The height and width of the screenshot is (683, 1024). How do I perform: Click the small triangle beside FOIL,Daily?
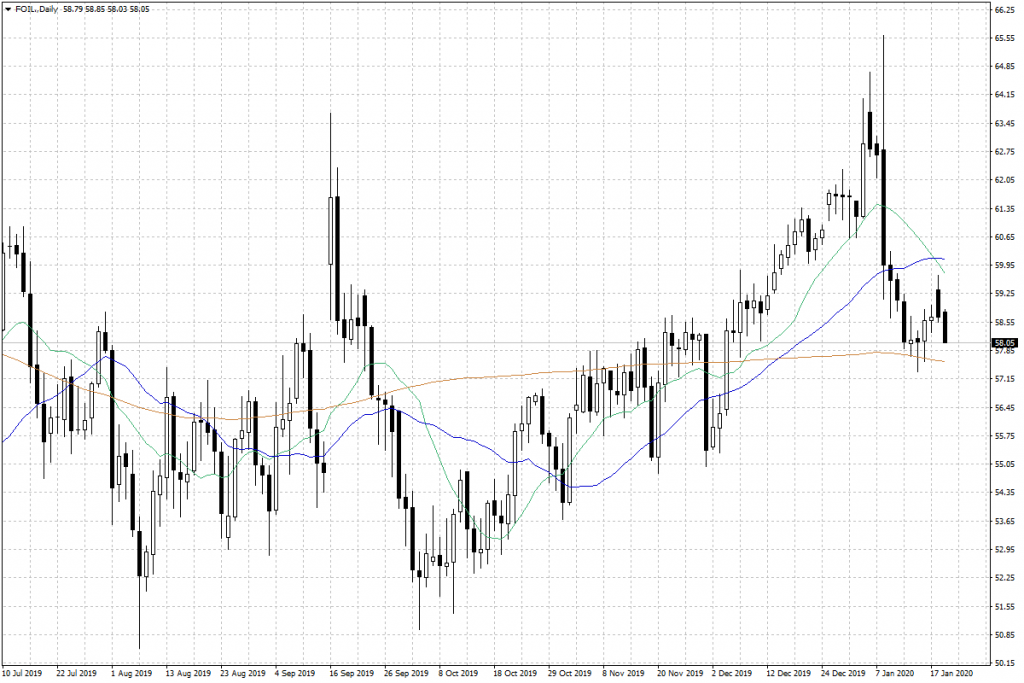pos(7,10)
